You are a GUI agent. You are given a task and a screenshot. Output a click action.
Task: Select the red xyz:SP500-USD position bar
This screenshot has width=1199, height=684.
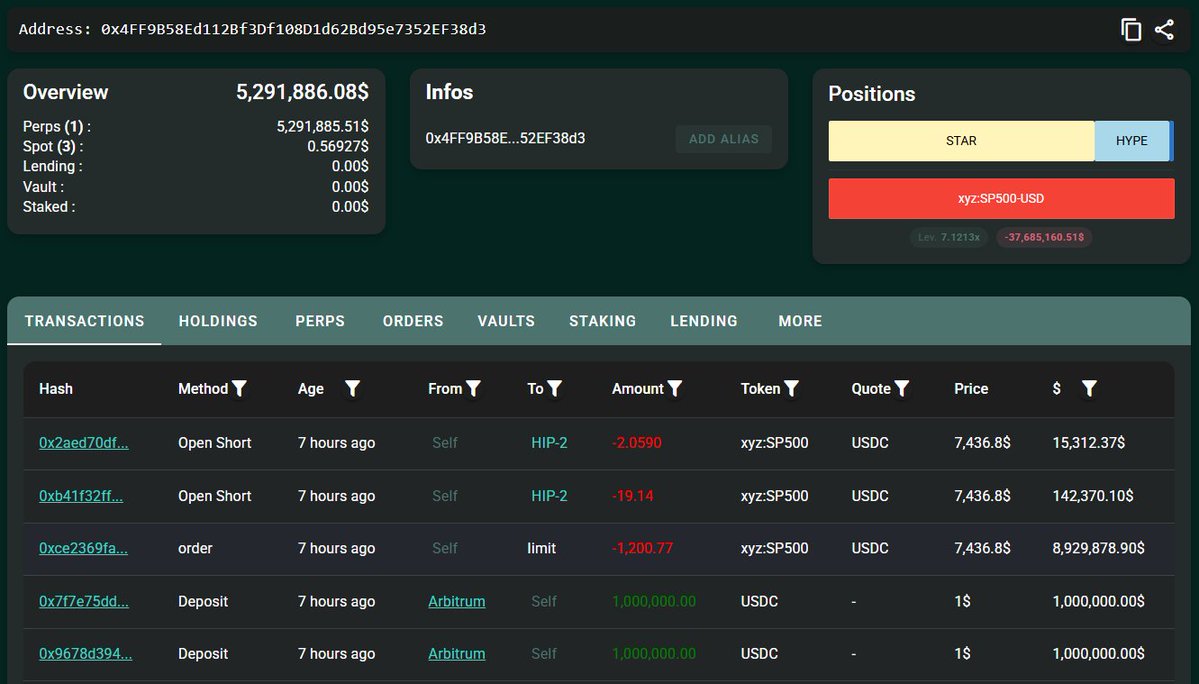[x=1001, y=199]
